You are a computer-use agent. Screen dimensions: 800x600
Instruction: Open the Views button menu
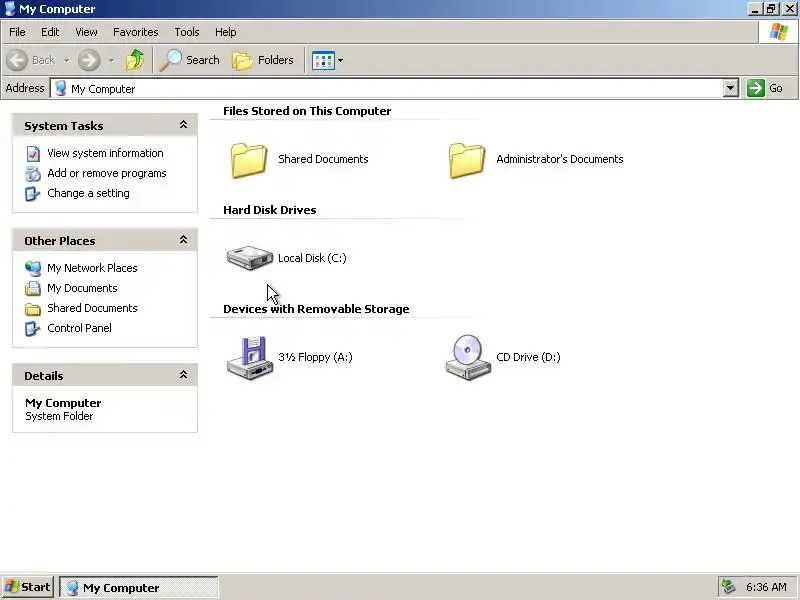click(x=327, y=61)
